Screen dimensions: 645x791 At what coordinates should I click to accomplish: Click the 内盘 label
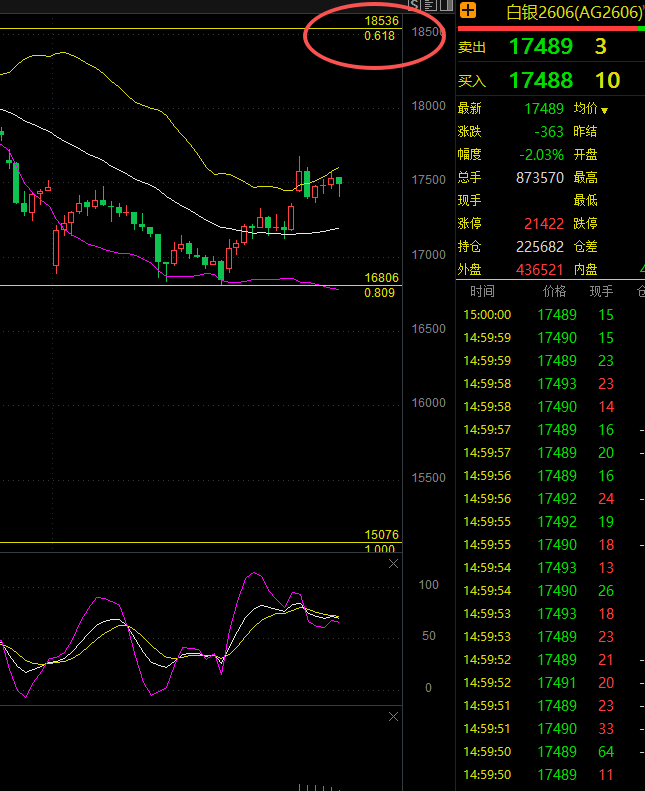(x=585, y=269)
